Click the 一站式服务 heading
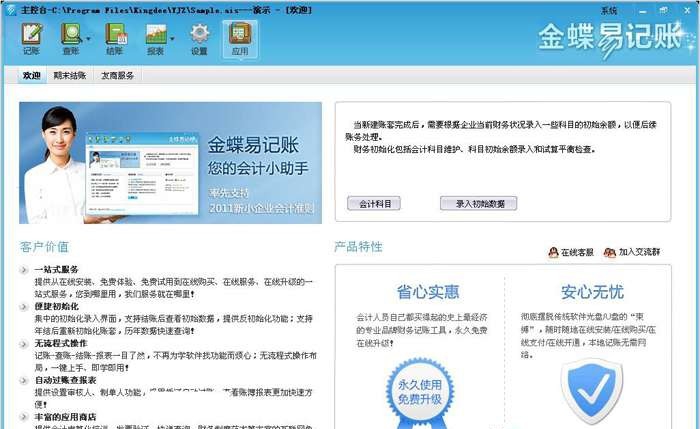The height and width of the screenshot is (429, 700). 57,270
